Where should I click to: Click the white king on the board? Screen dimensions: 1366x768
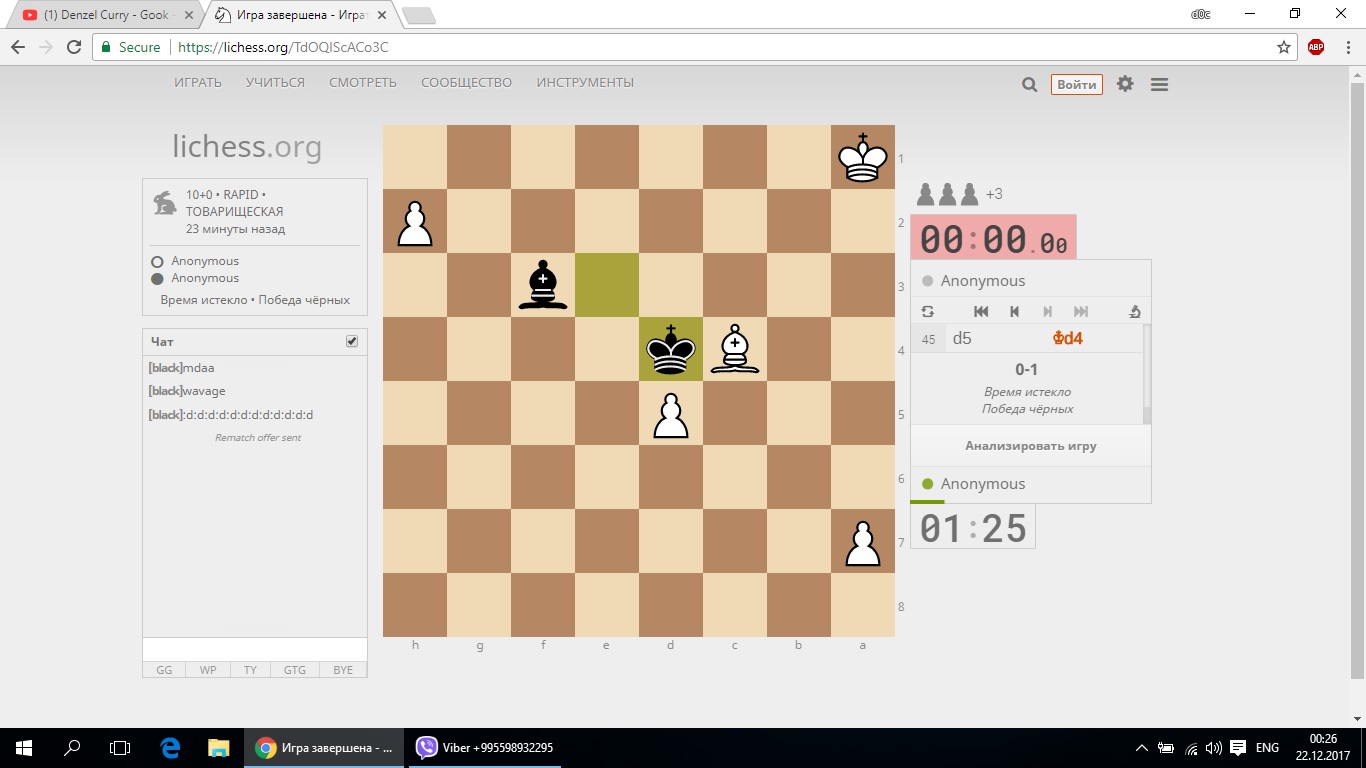[862, 157]
